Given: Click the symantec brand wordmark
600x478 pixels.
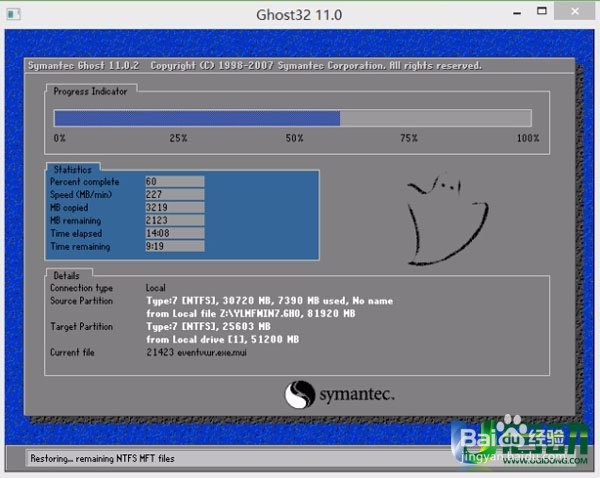Looking at the screenshot, I should tap(357, 394).
